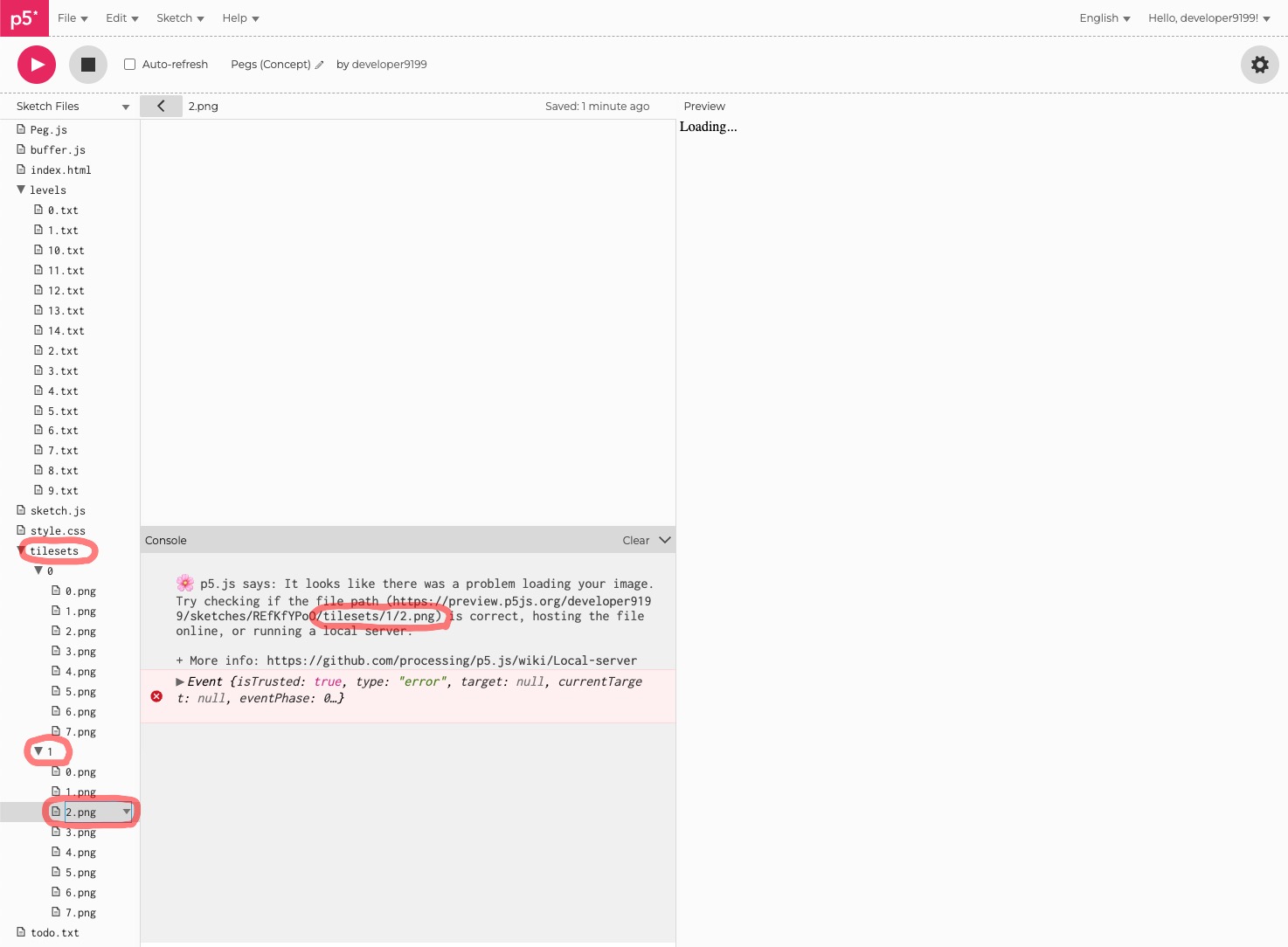Click the file icon next to sketch.js
Screen dimensions: 1288x947
(x=21, y=510)
